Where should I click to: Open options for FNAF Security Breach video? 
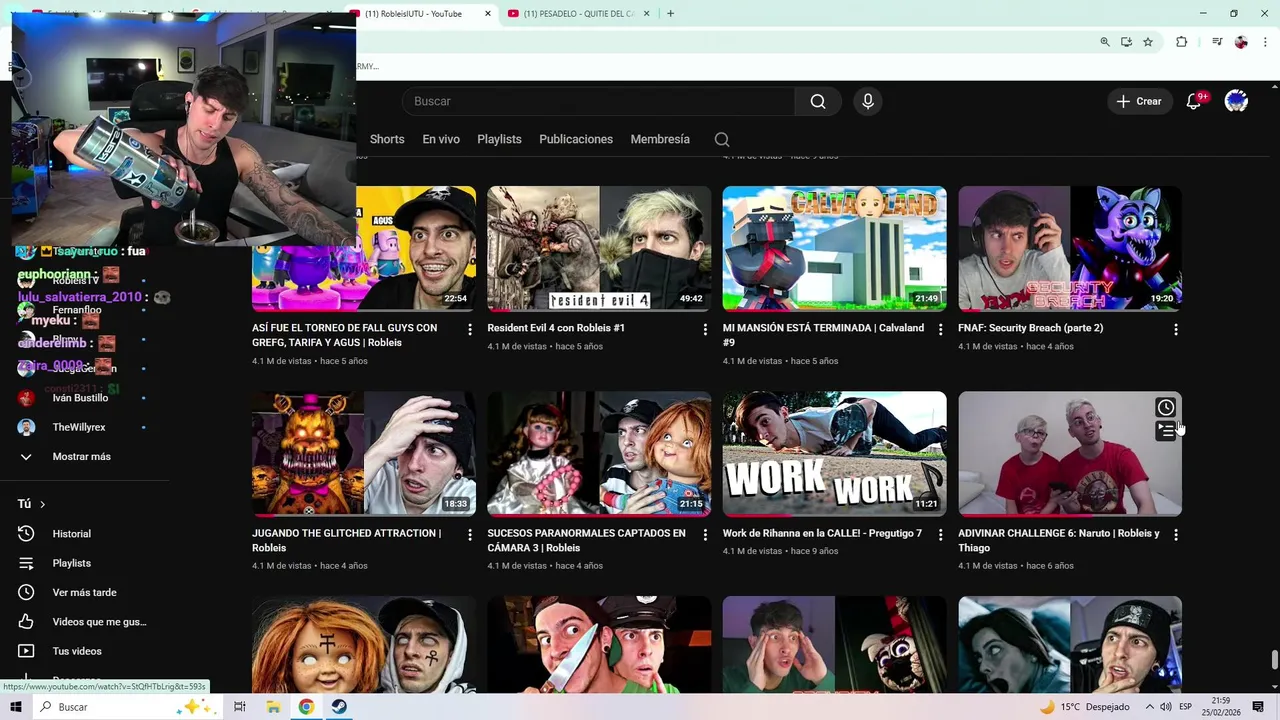click(x=1176, y=329)
